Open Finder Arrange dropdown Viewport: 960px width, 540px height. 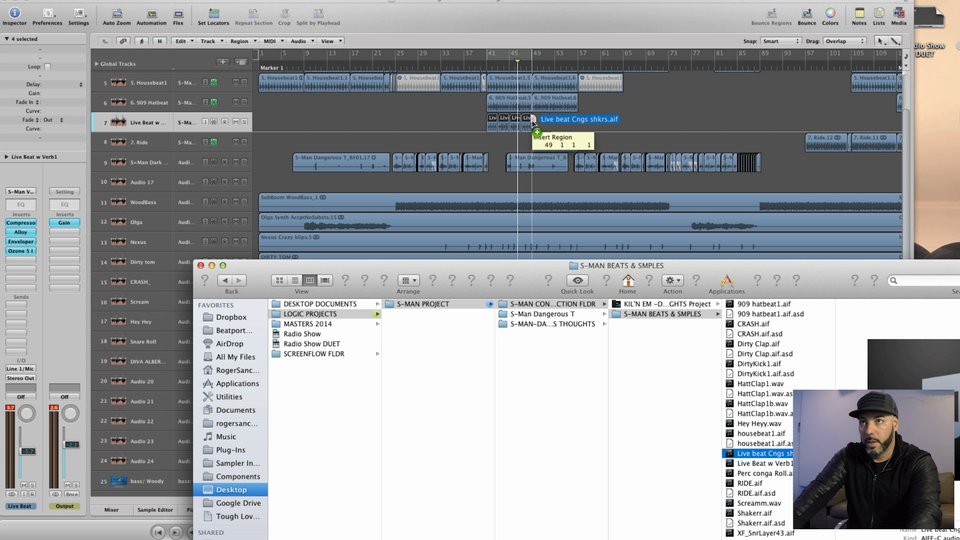click(x=408, y=280)
